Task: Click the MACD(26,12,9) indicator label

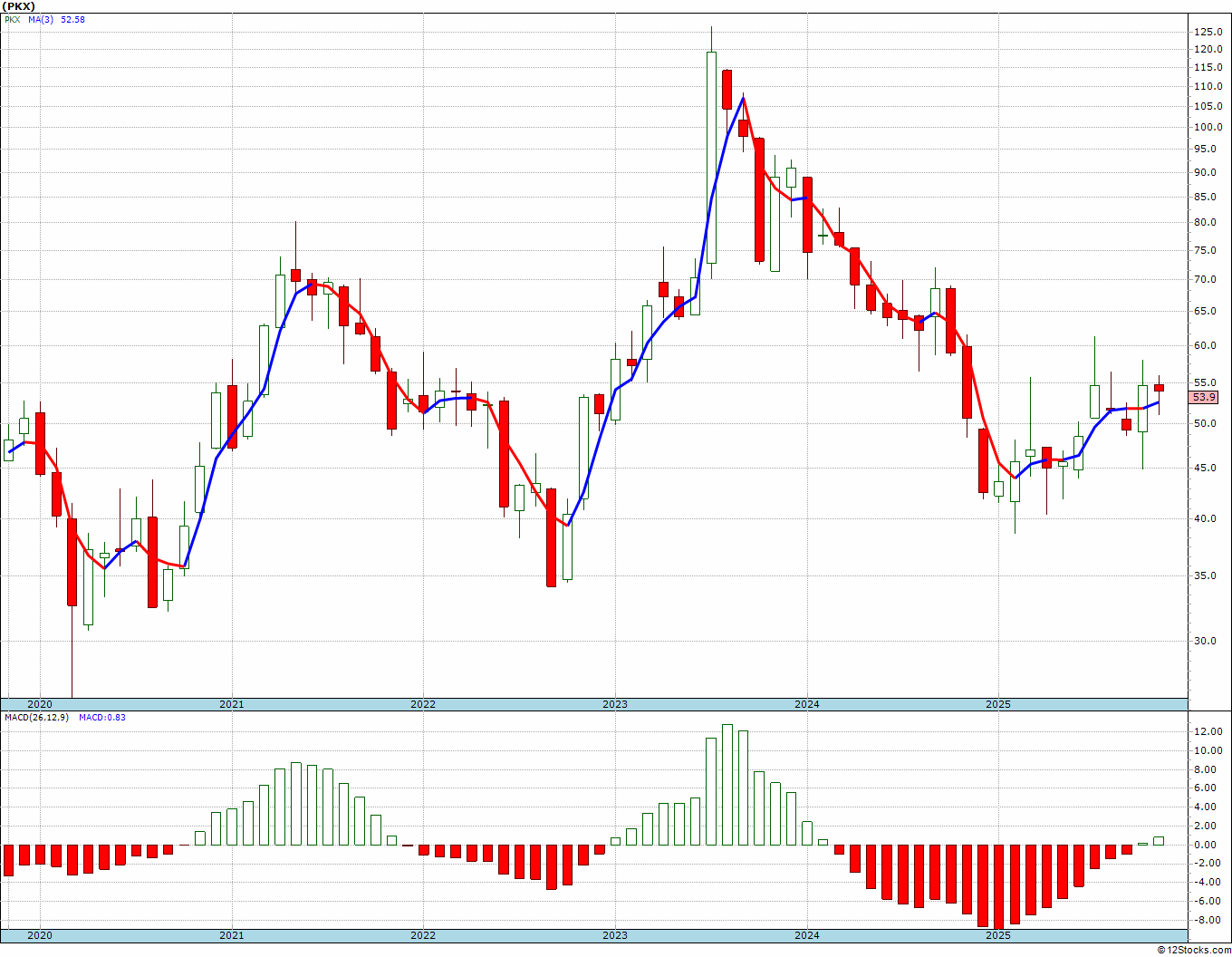Action: click(36, 718)
